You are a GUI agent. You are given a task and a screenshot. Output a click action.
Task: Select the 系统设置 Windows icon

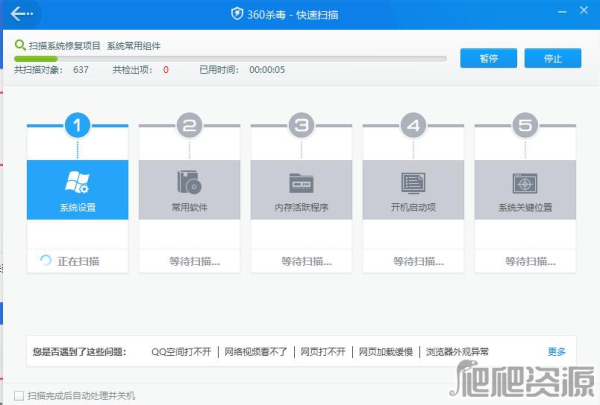tap(77, 182)
